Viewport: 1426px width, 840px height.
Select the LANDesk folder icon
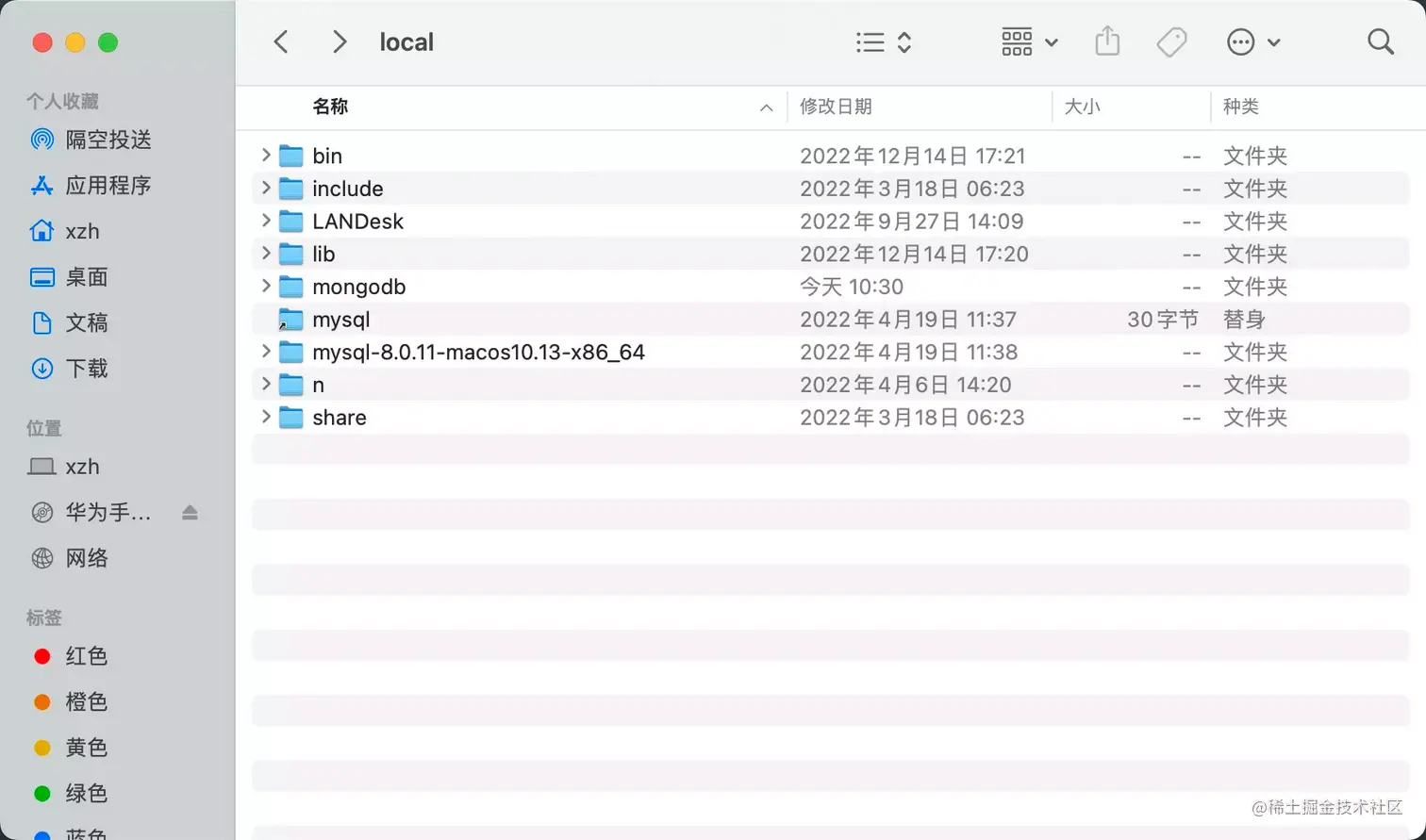tap(291, 222)
